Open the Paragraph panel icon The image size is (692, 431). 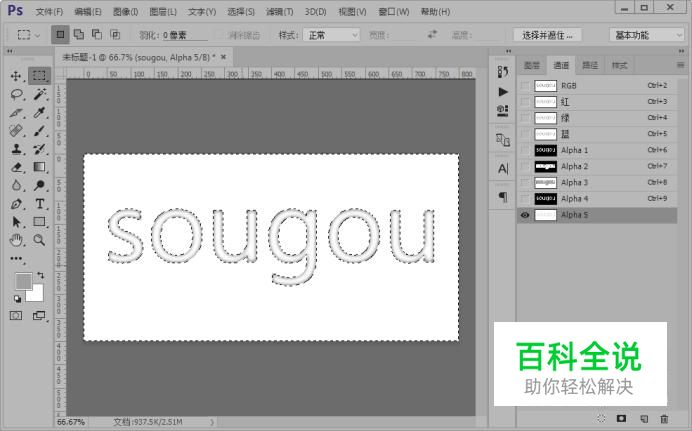[503, 197]
